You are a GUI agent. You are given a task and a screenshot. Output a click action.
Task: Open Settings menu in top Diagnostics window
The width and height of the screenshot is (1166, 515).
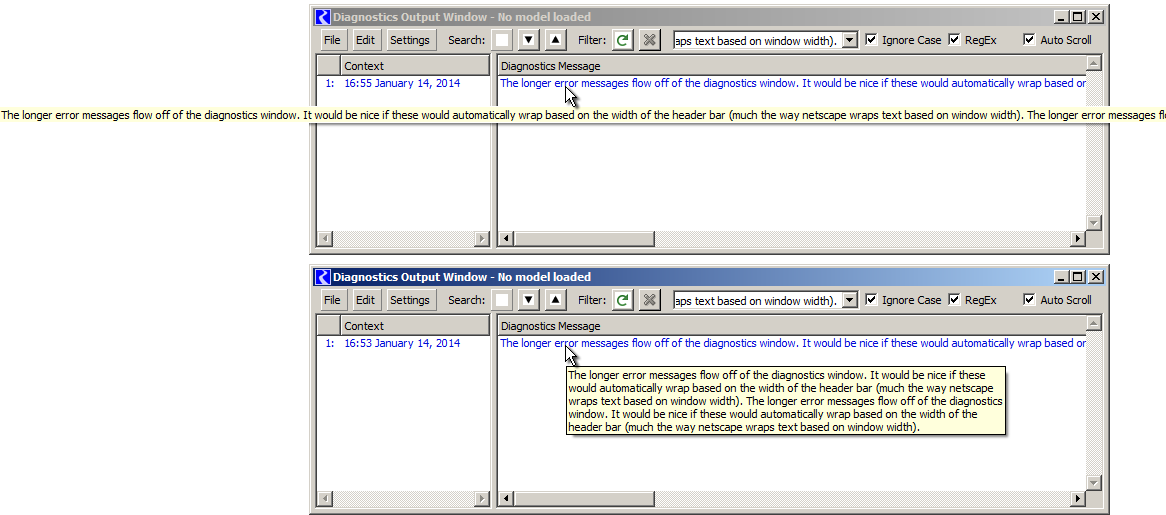(x=410, y=40)
